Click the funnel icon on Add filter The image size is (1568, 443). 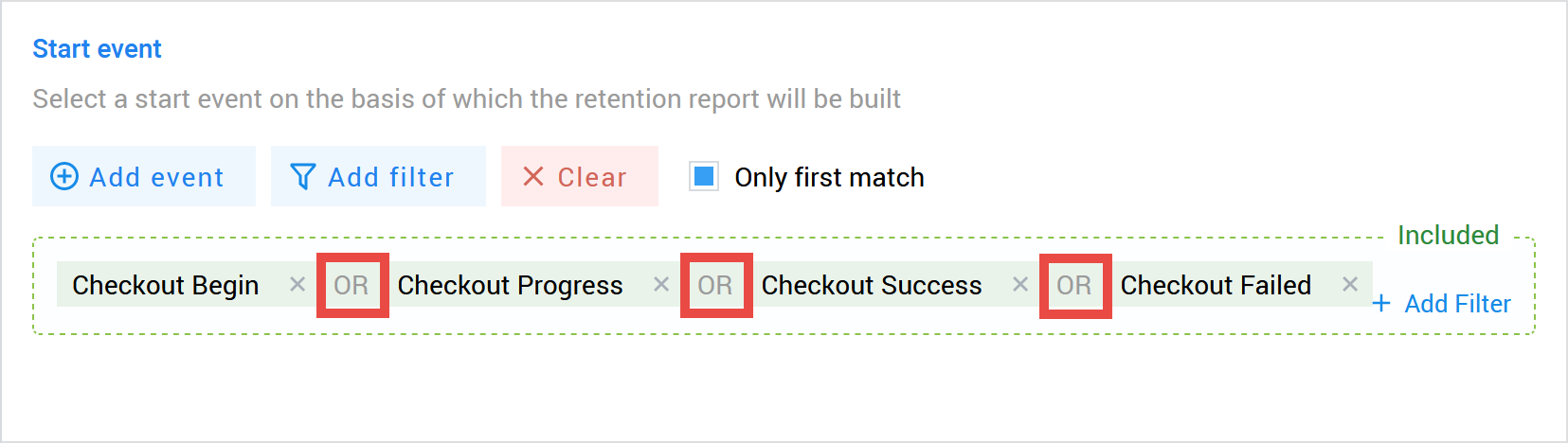(302, 177)
